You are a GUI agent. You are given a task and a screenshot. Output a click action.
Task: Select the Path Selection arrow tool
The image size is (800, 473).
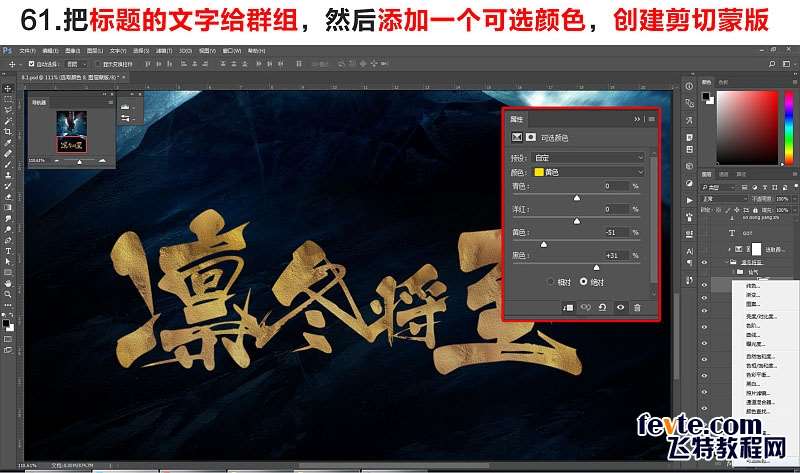coord(8,262)
